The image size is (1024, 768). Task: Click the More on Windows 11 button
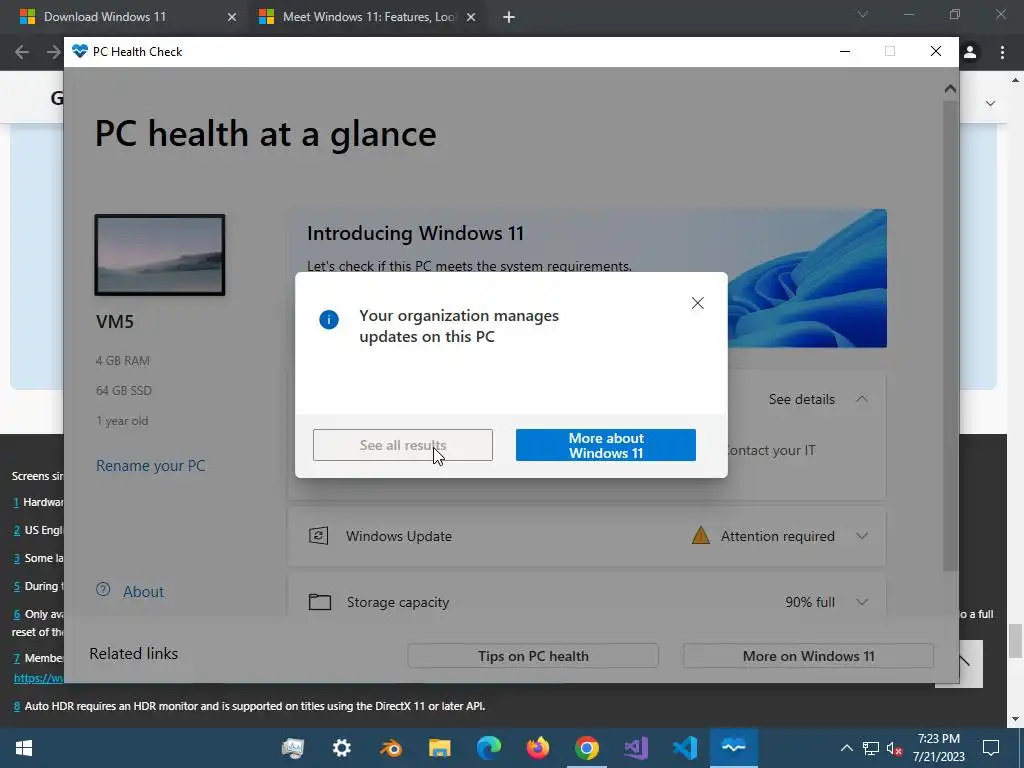tap(808, 656)
